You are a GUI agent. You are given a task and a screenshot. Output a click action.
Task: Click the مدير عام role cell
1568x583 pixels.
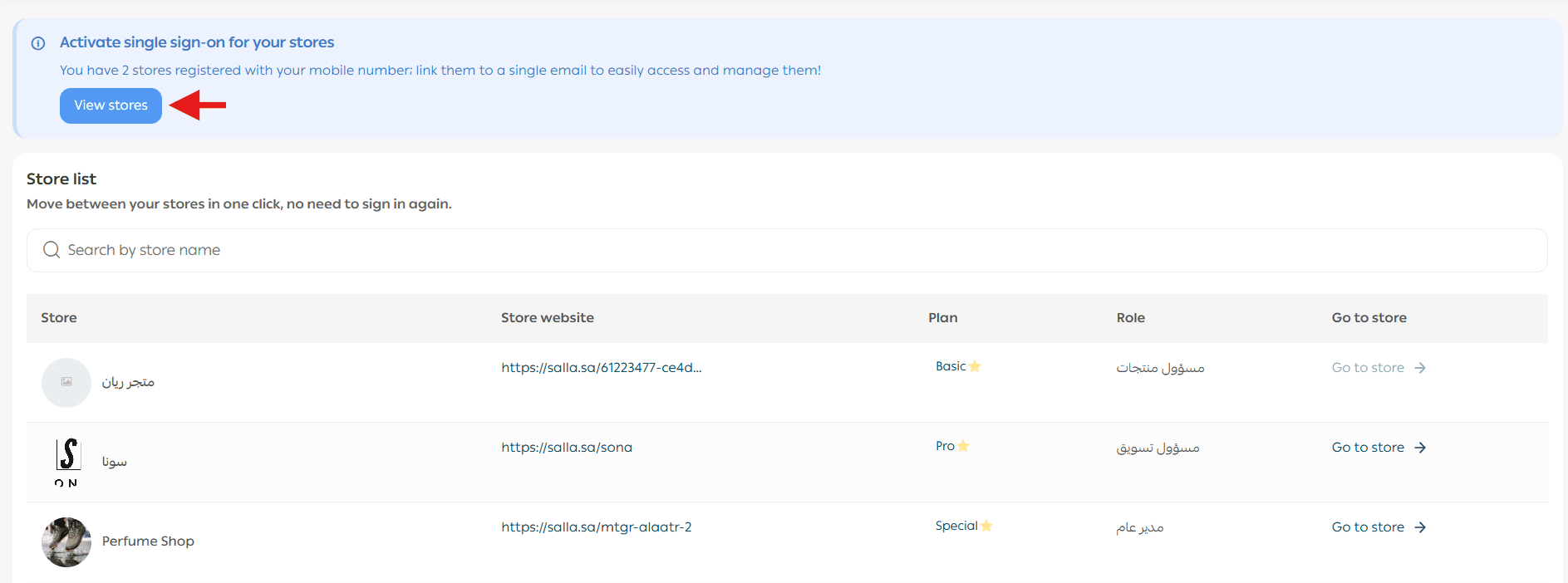1139,527
